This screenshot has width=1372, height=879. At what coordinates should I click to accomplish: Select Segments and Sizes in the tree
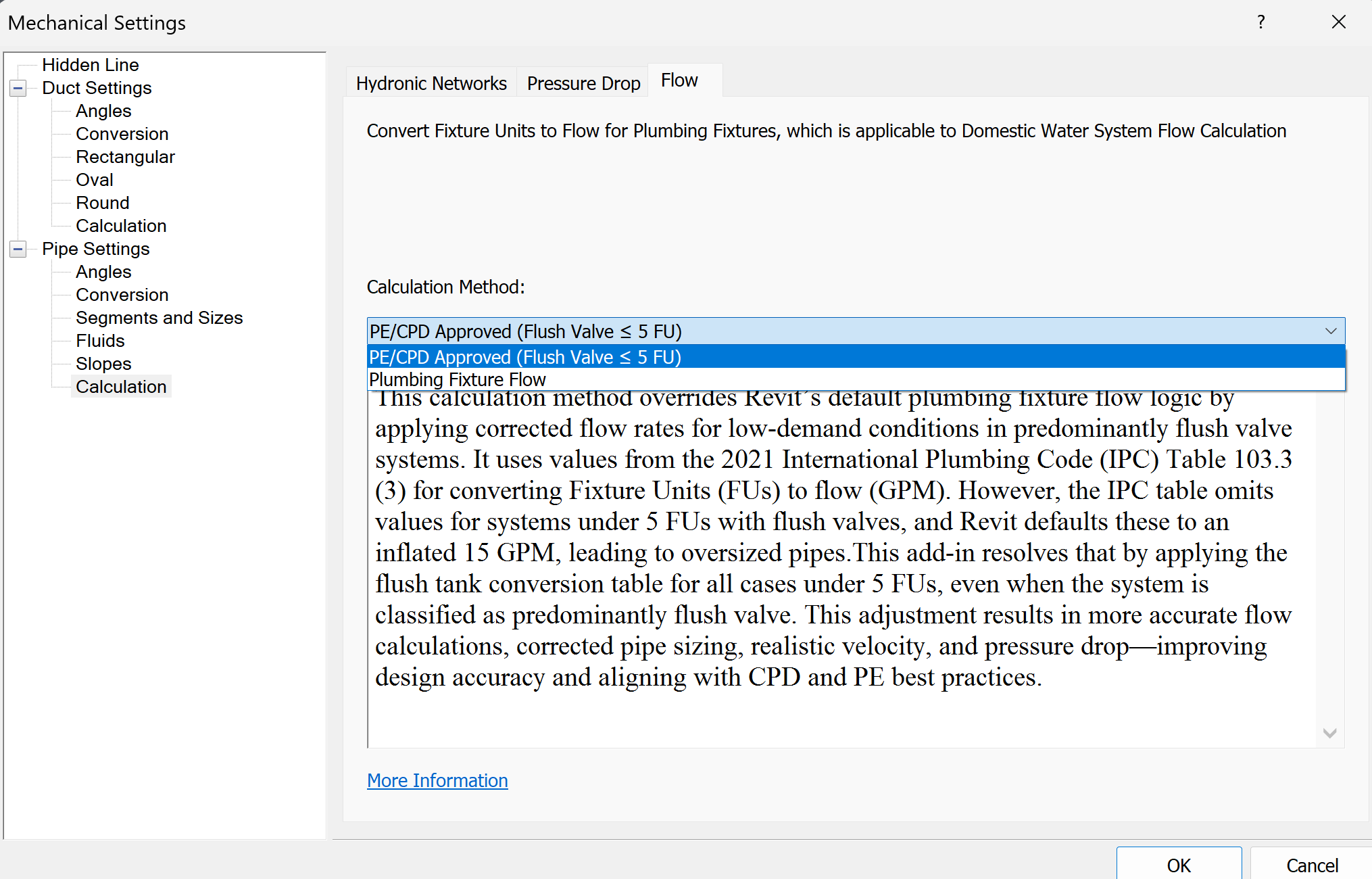point(159,318)
